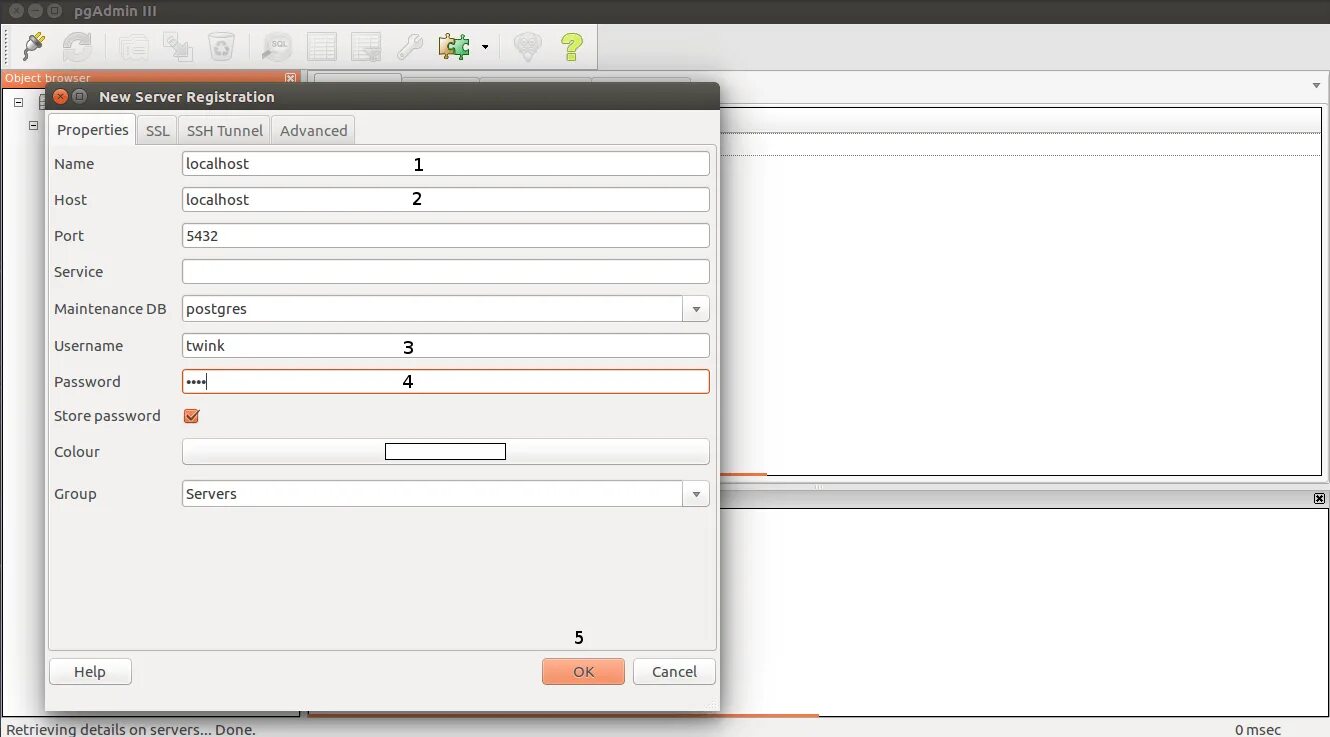Close the Object browser panel
Image resolution: width=1330 pixels, height=737 pixels.
(290, 78)
